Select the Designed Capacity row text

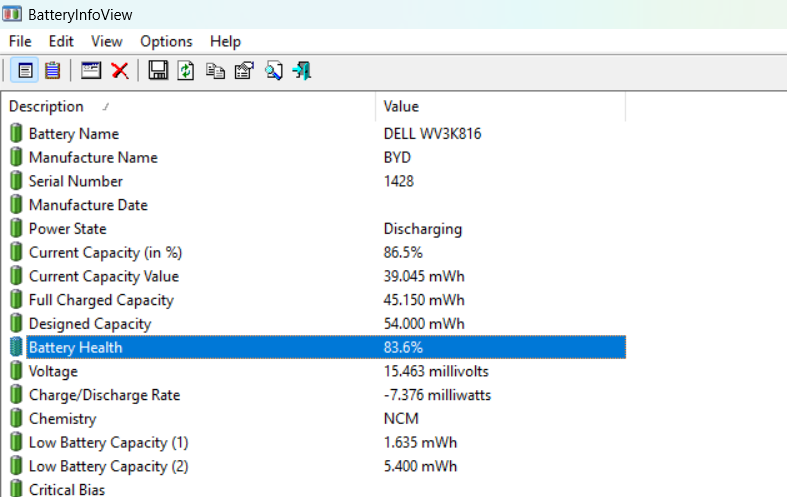coord(90,324)
